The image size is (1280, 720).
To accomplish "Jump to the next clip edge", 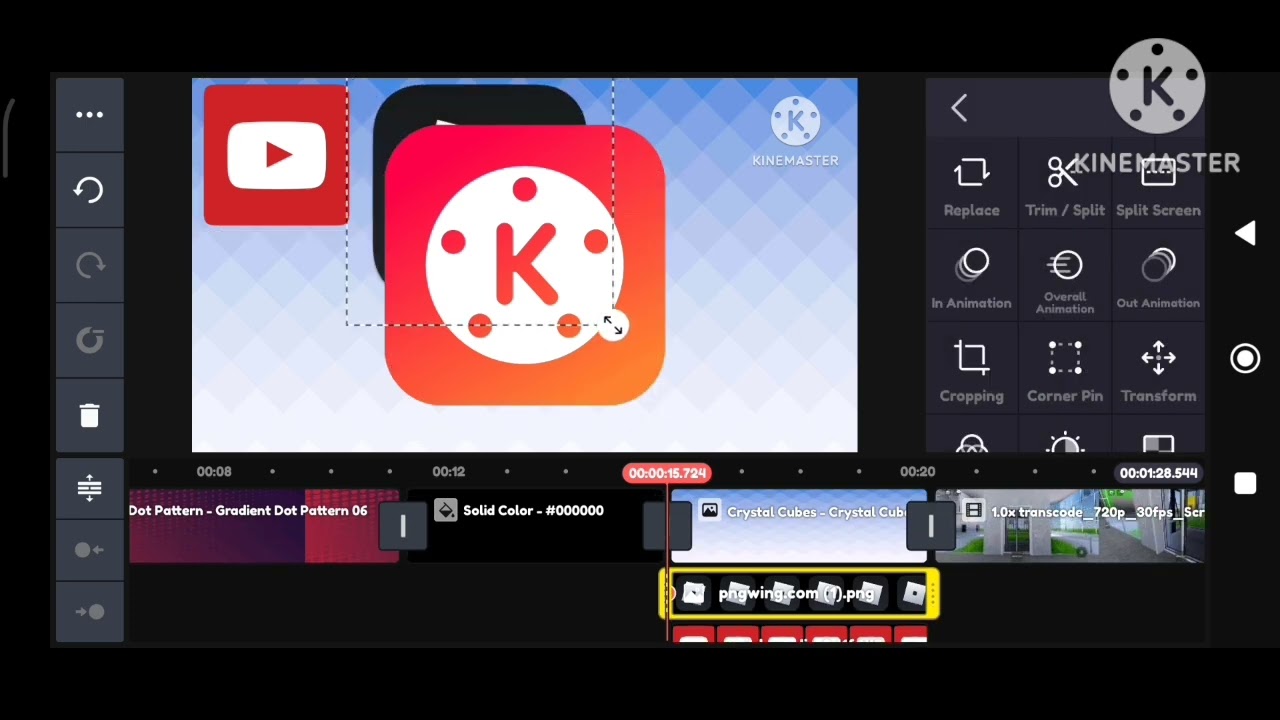I will [x=90, y=611].
